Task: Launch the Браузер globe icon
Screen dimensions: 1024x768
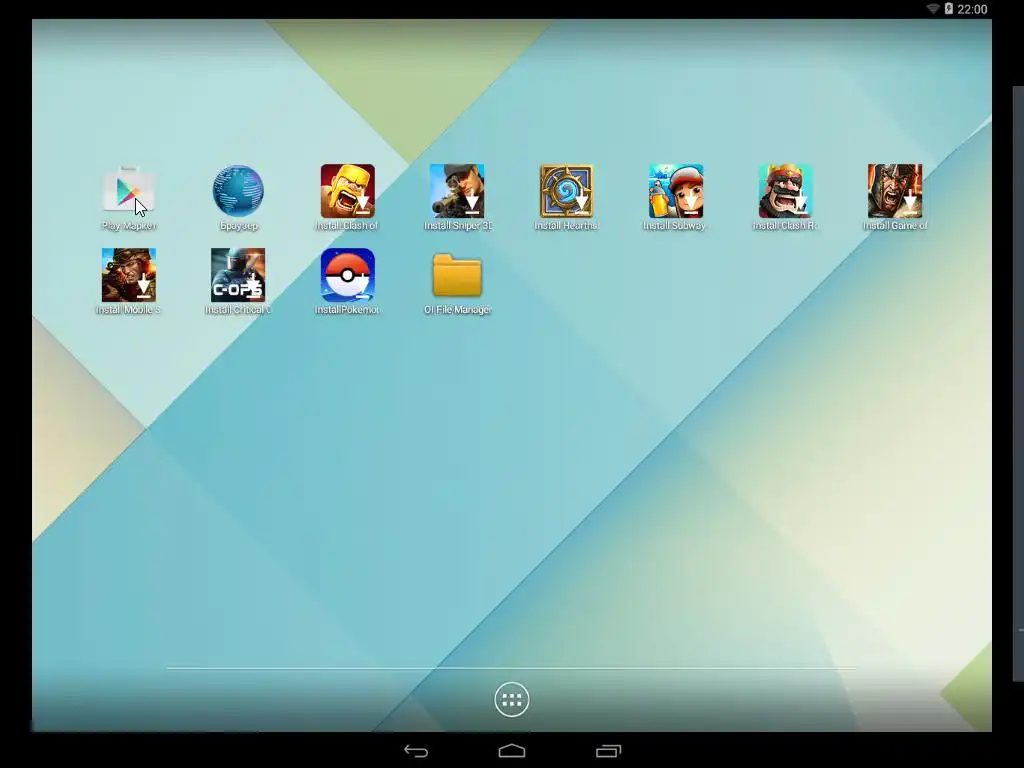Action: (238, 190)
